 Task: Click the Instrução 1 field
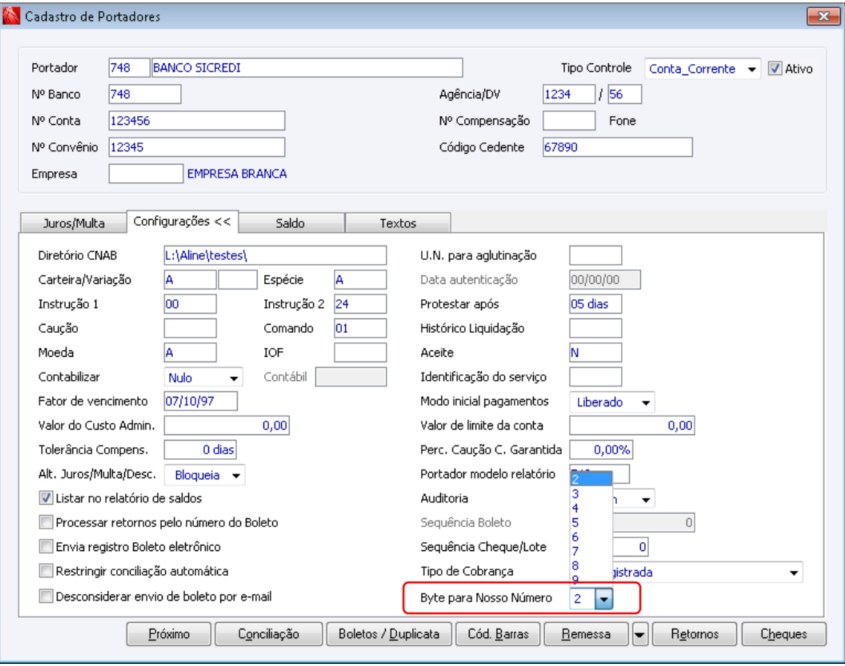190,304
